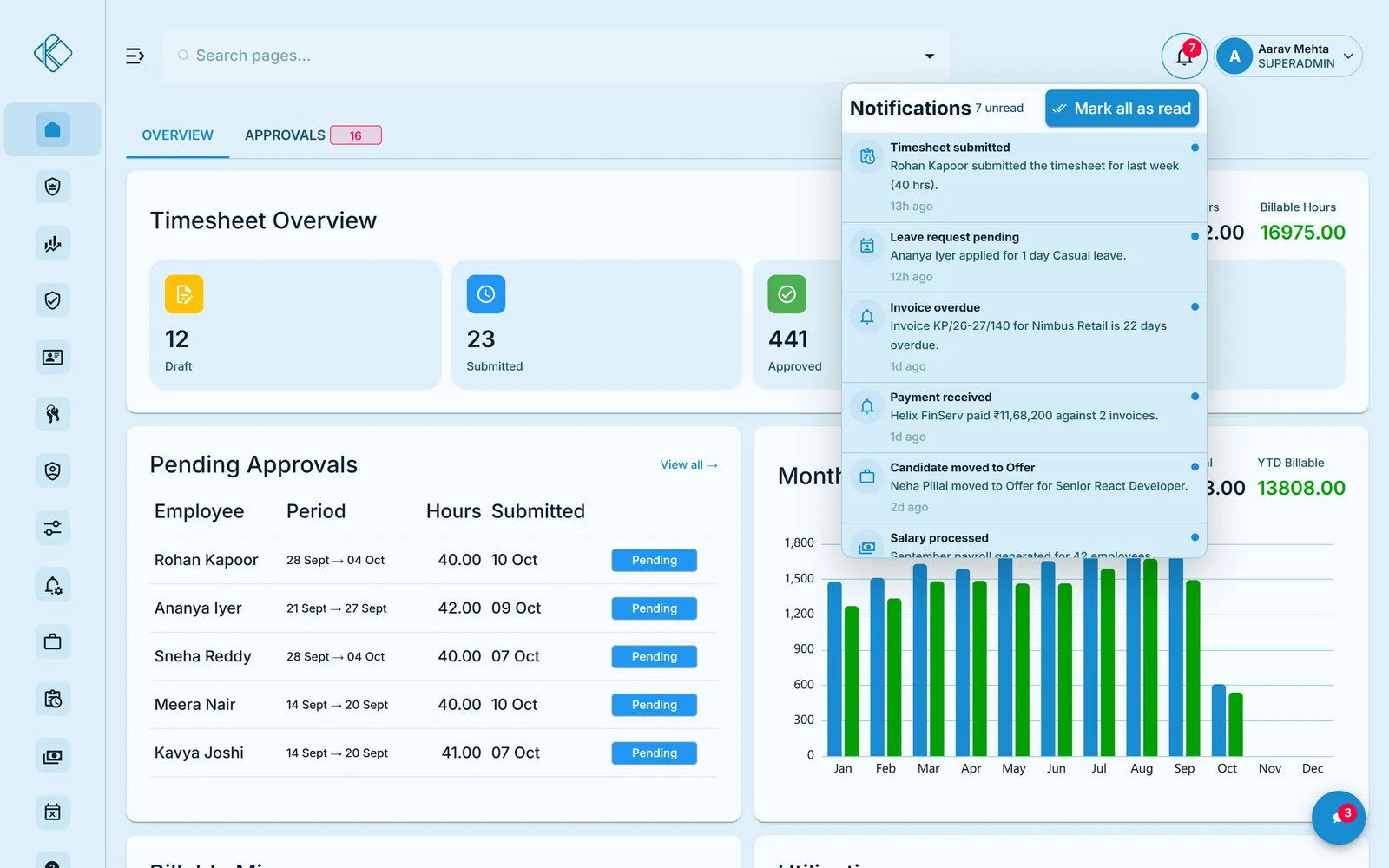Click the 16975.00 Billable Hours value

point(1302,233)
